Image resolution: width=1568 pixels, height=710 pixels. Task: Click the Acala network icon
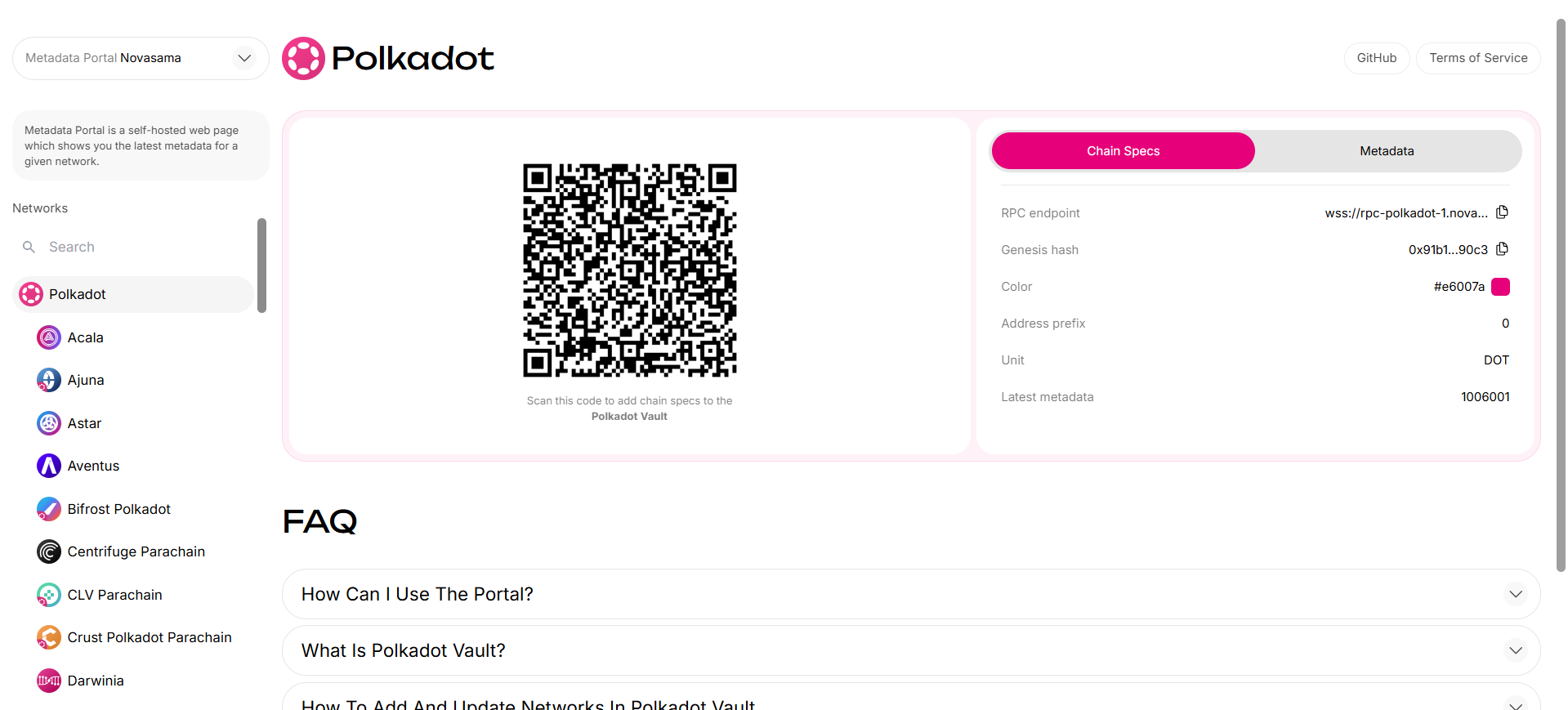[x=49, y=337]
